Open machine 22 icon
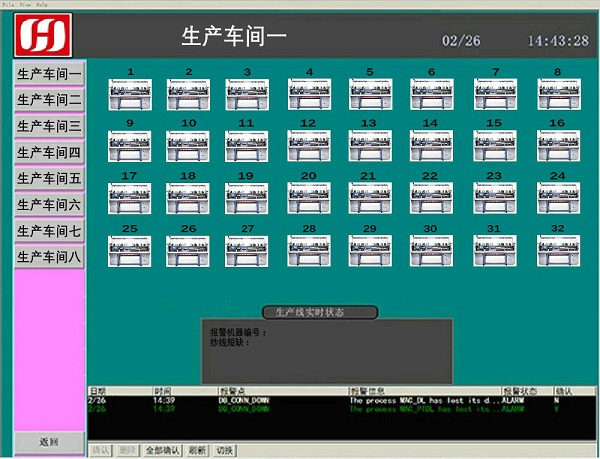600x459 pixels. (430, 198)
